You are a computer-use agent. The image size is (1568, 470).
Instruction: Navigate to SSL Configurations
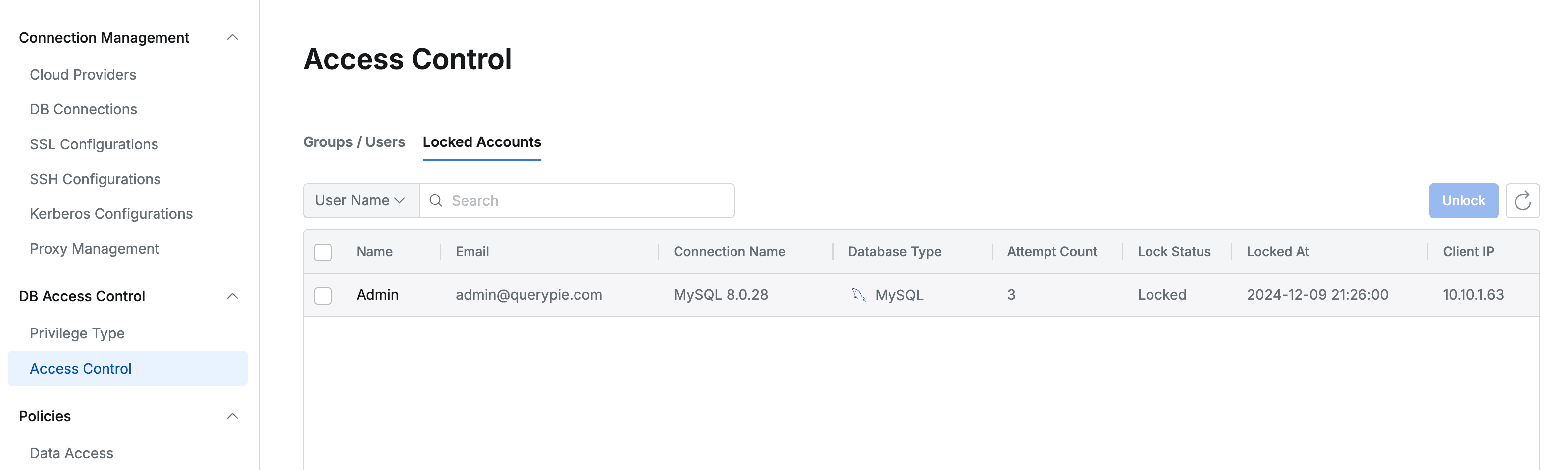[x=94, y=144]
